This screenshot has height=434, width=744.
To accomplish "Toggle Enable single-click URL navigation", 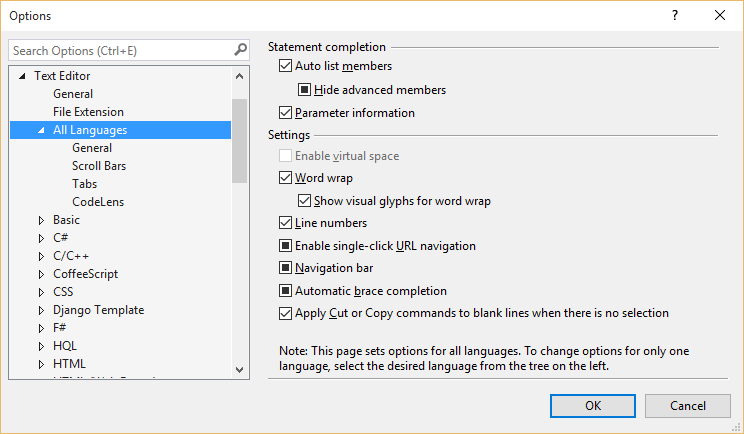I will pos(286,246).
